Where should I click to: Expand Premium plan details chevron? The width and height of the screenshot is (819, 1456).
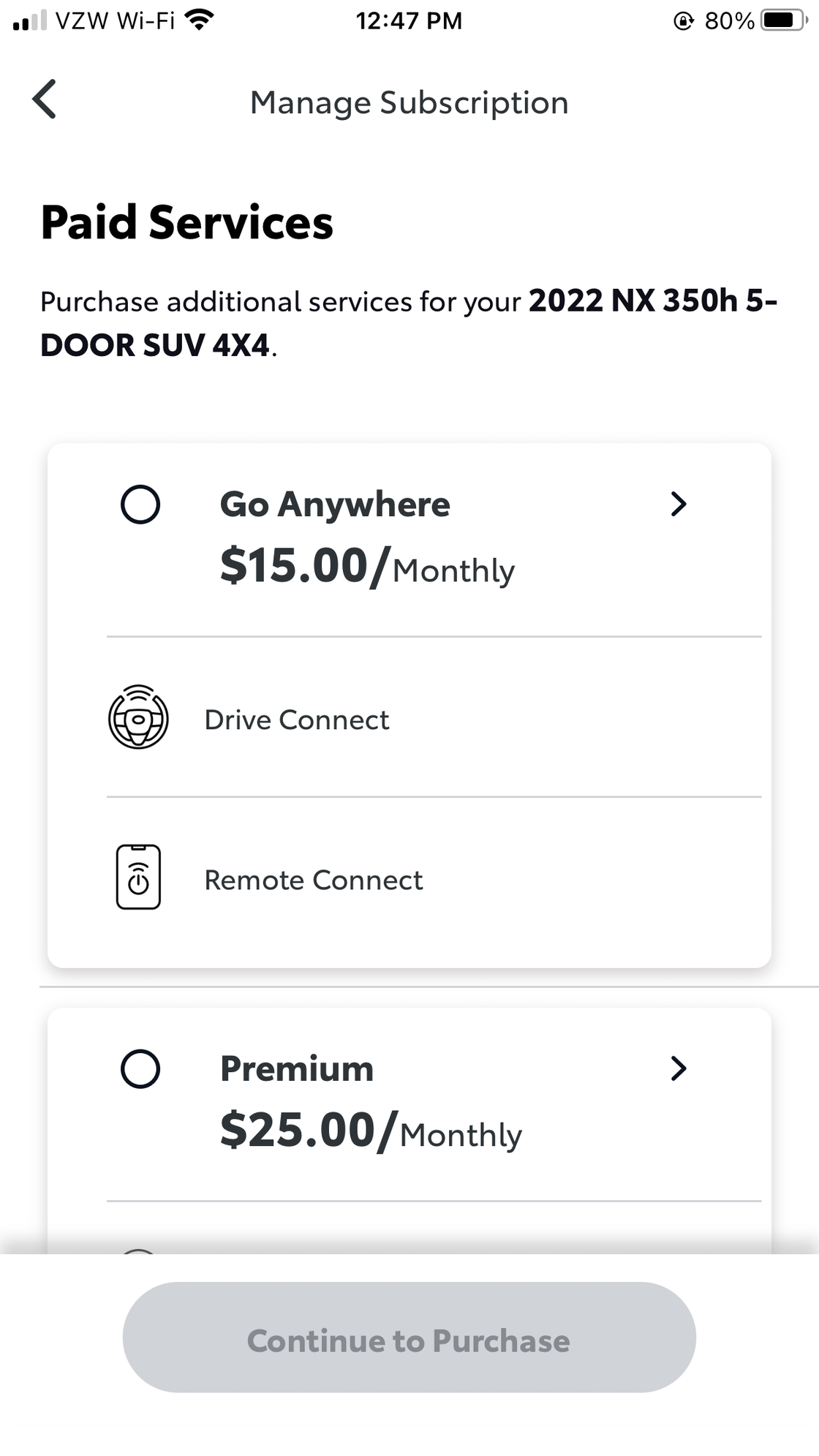click(x=679, y=1068)
